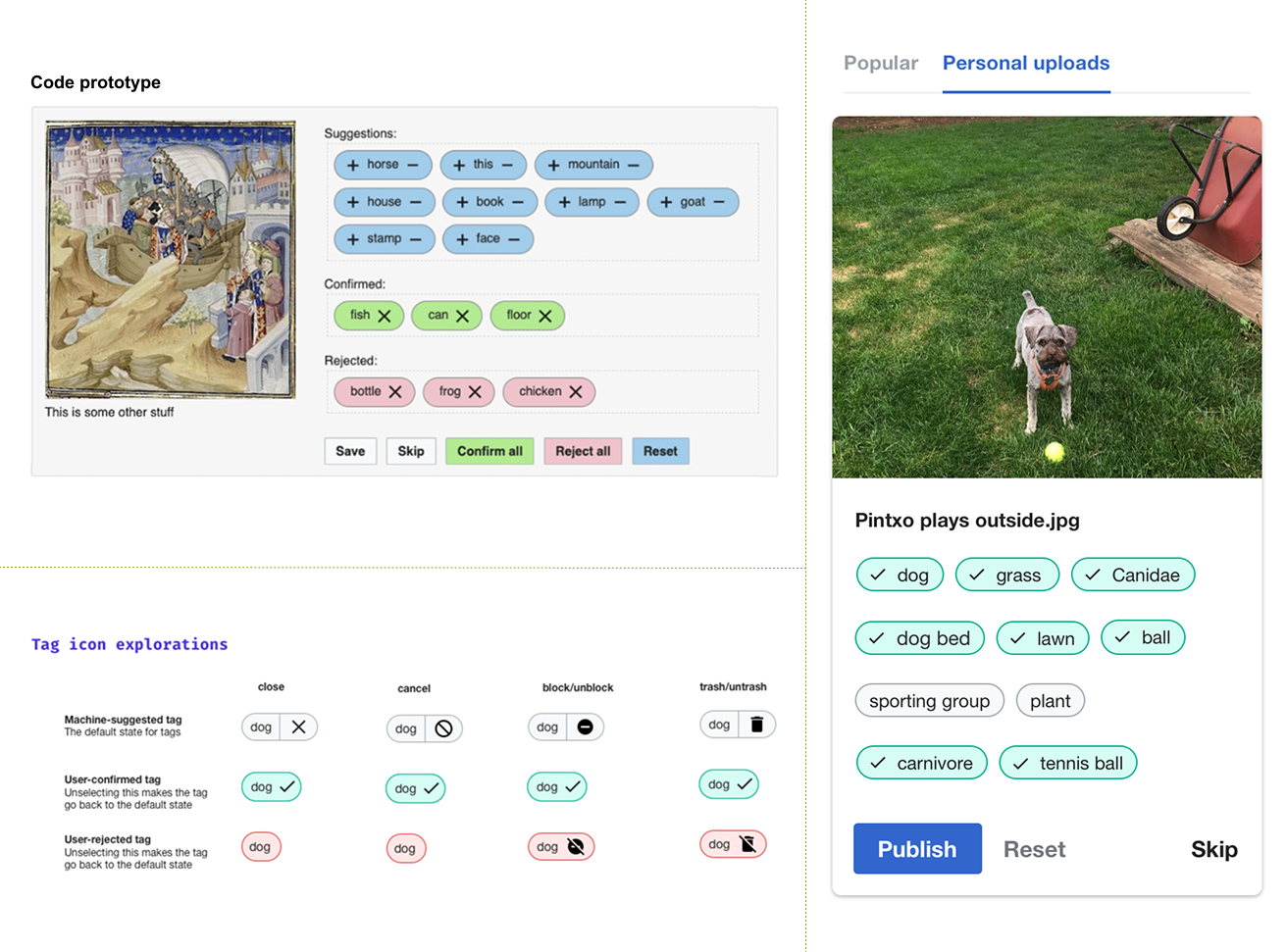
Task: Click the blue Reset button in prototype
Action: click(x=660, y=451)
